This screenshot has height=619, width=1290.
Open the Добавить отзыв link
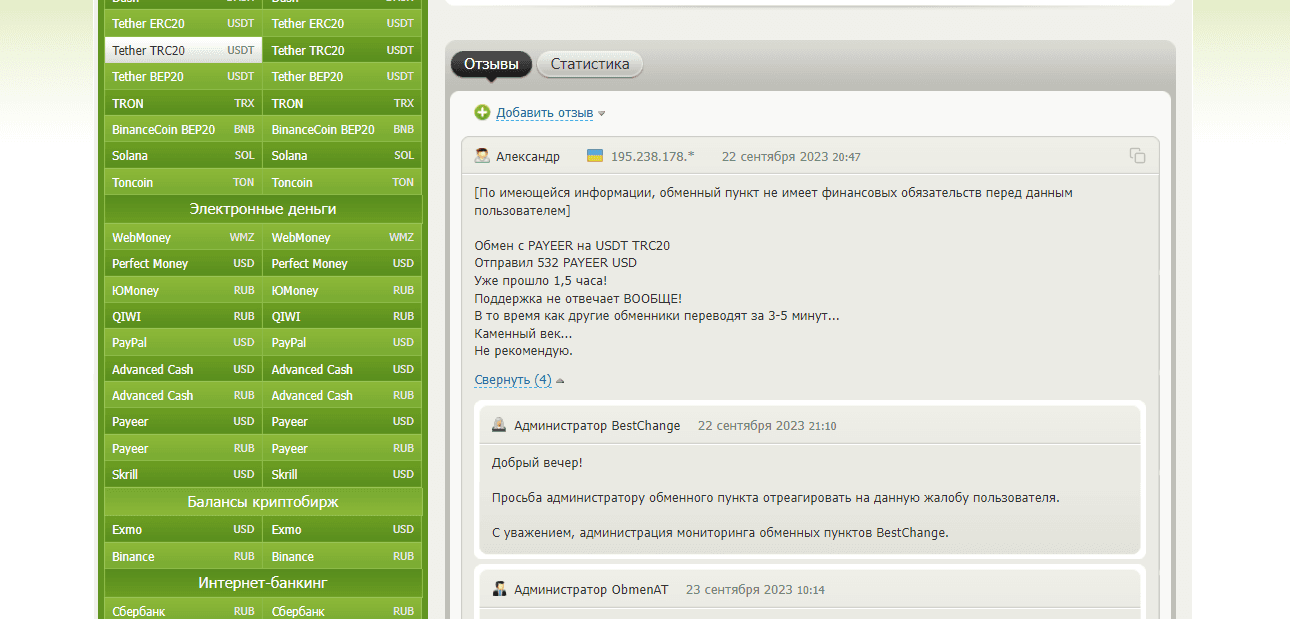pos(544,113)
